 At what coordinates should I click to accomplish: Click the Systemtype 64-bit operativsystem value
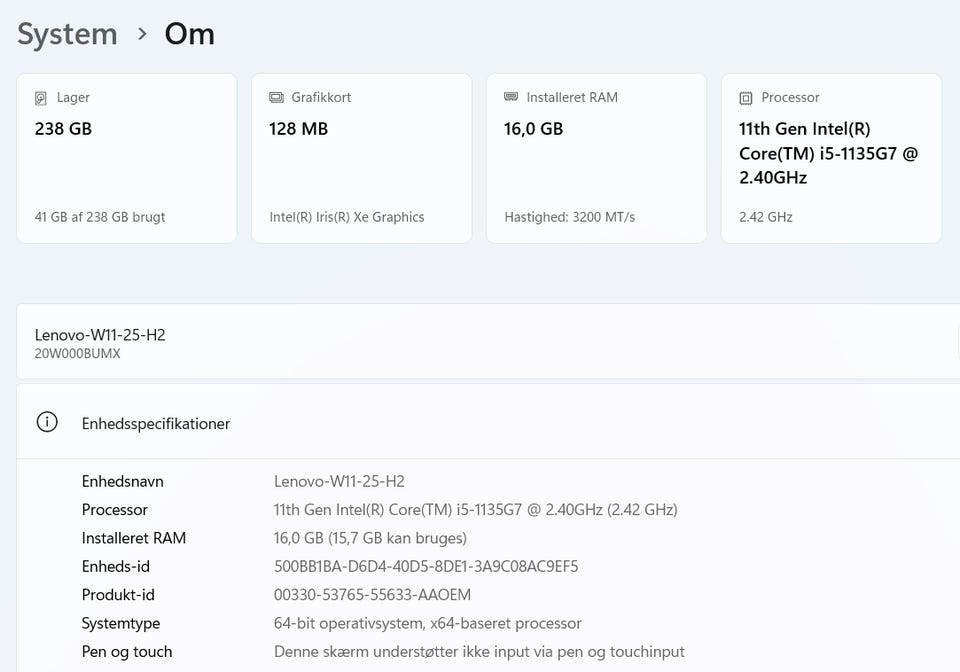[x=427, y=623]
